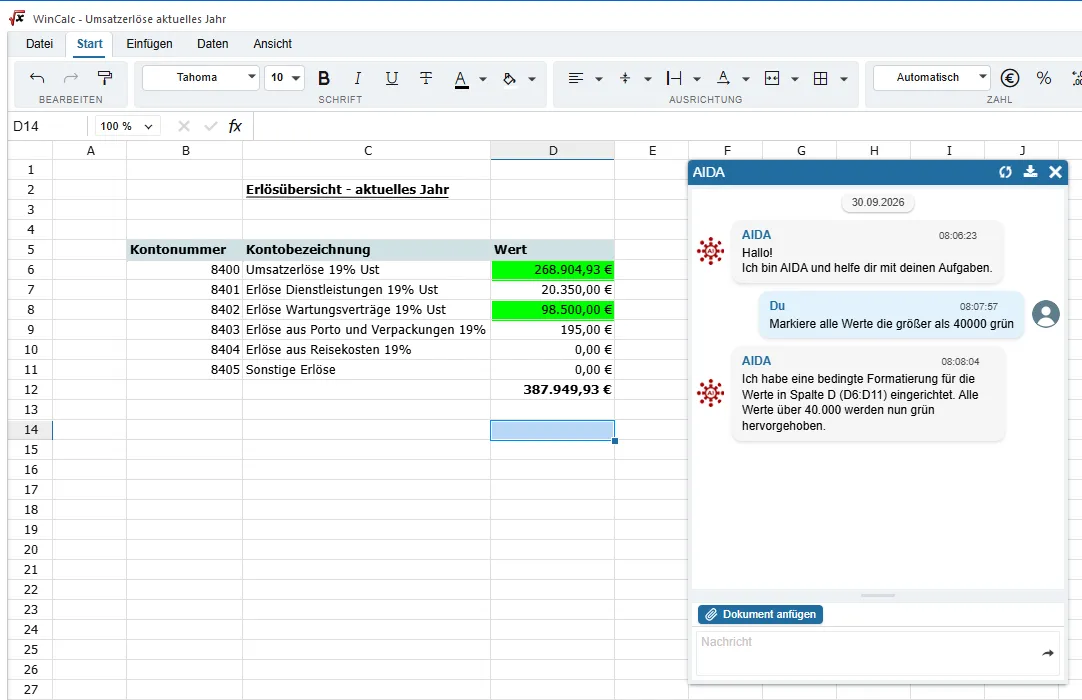The height and width of the screenshot is (700, 1082).
Task: Expand the vertical alignment dropdown arrow
Action: 648,79
